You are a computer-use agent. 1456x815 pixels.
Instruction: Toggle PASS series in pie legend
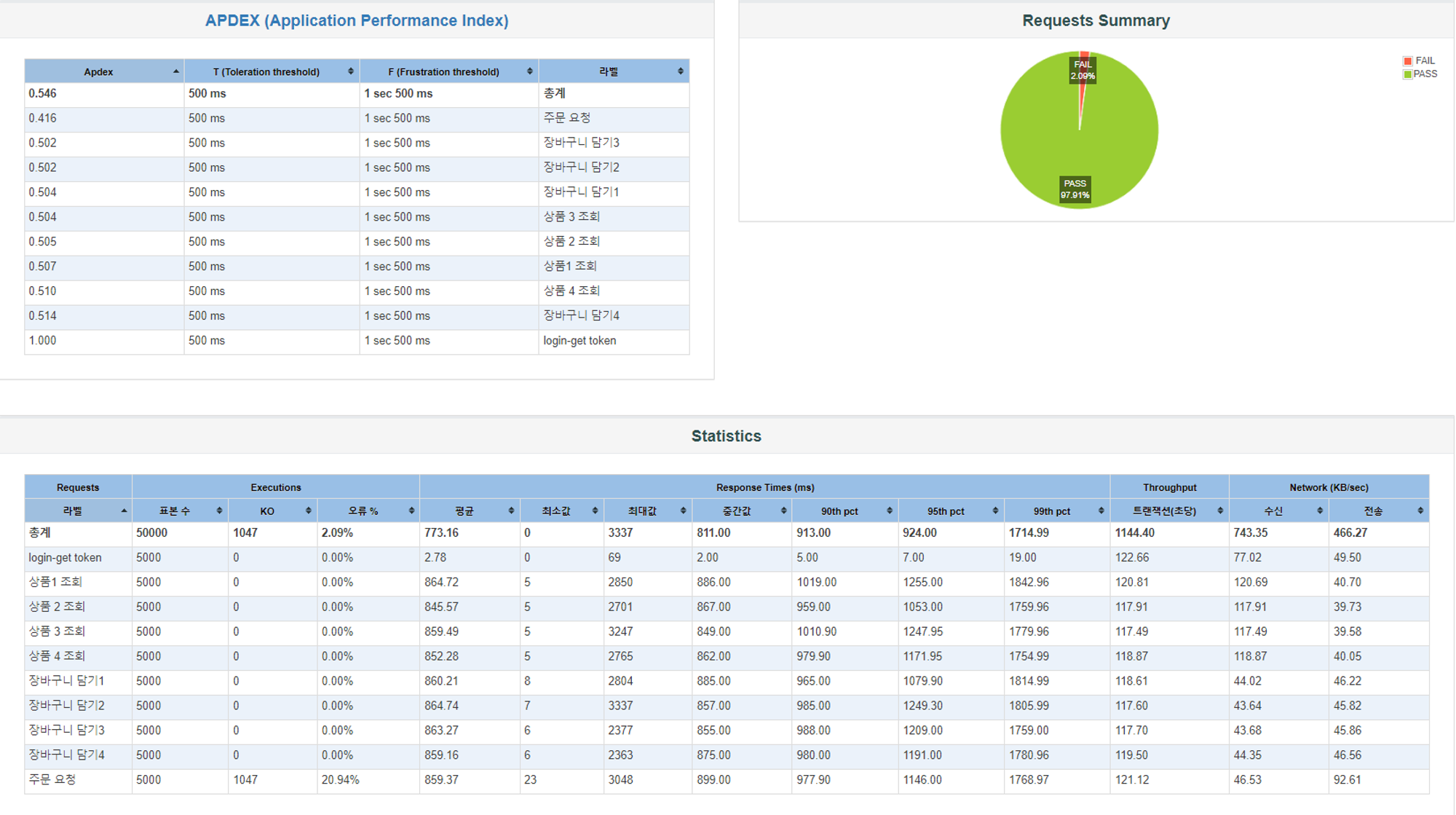point(1425,74)
